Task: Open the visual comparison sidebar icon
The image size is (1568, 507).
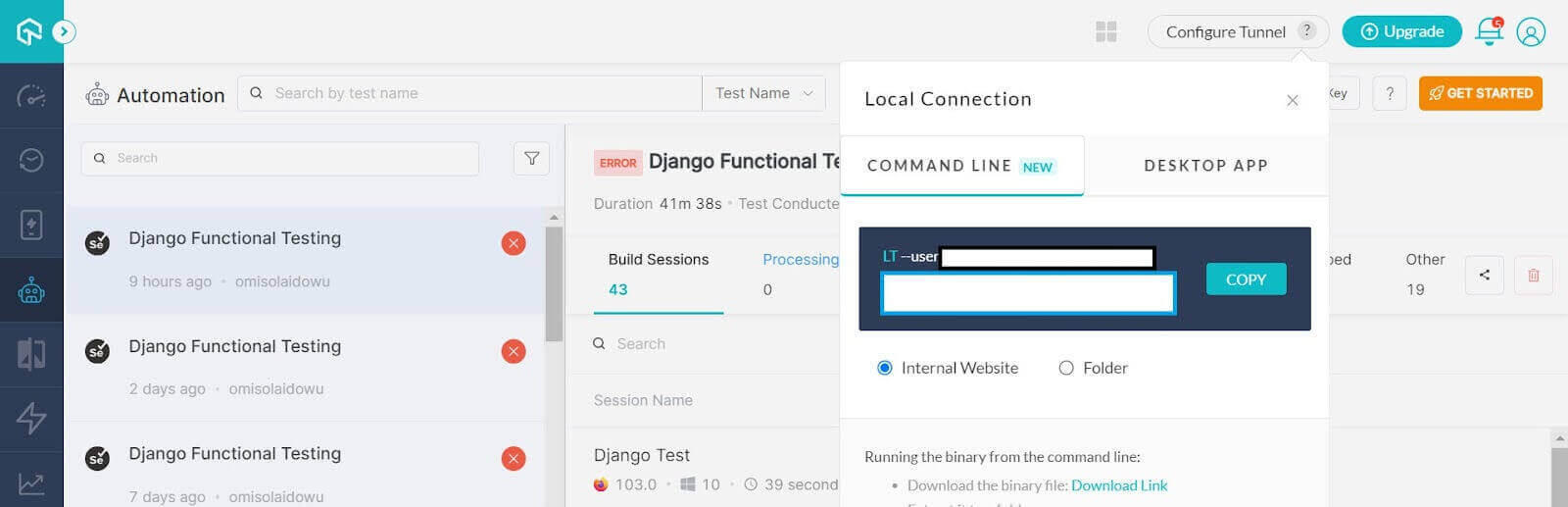Action: point(31,354)
